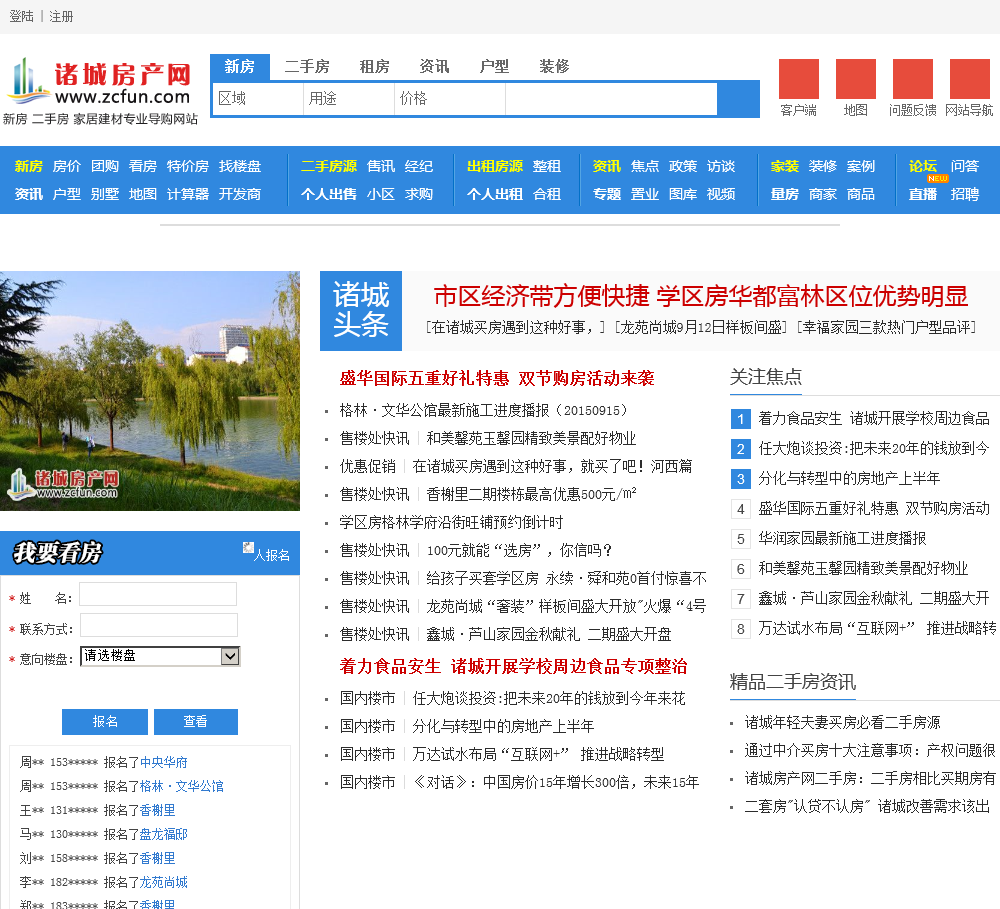Image resolution: width=1000 pixels, height=909 pixels.
Task: Open 特价房 in navigation bar
Action: click(x=188, y=166)
